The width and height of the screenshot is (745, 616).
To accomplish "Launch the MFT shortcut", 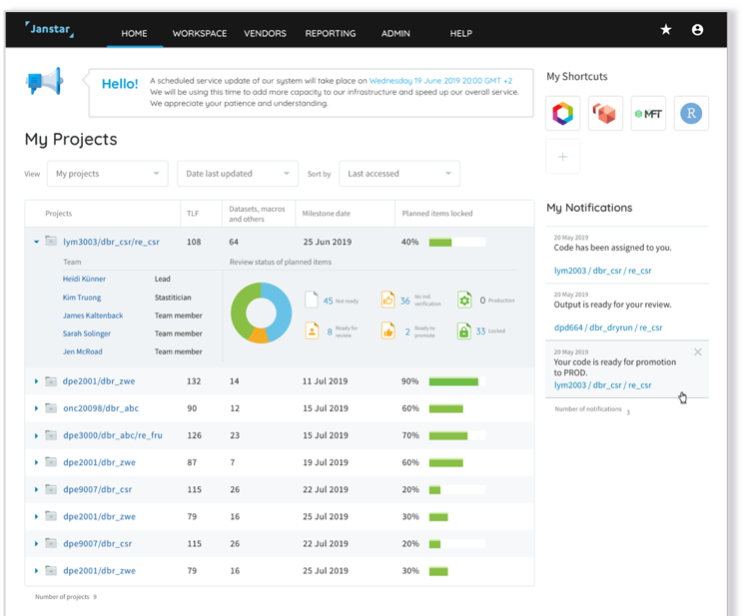I will 648,114.
